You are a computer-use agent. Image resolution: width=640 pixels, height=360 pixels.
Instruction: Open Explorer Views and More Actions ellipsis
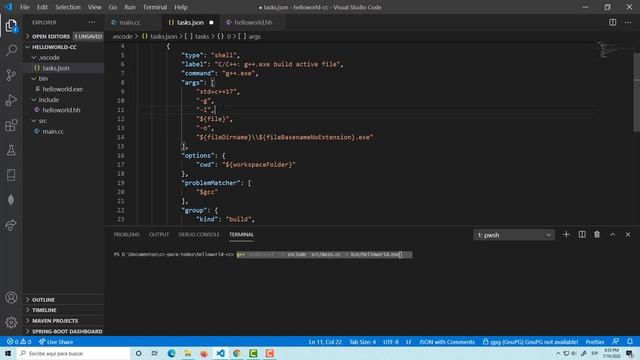tap(92, 22)
